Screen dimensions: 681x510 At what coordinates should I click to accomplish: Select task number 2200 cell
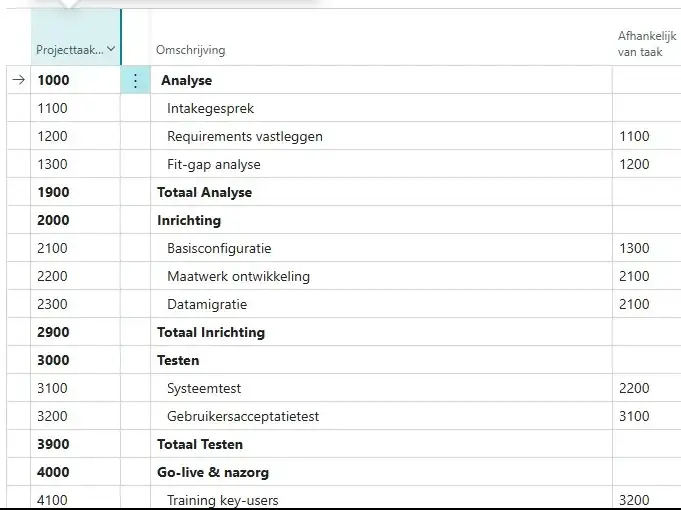(x=76, y=276)
